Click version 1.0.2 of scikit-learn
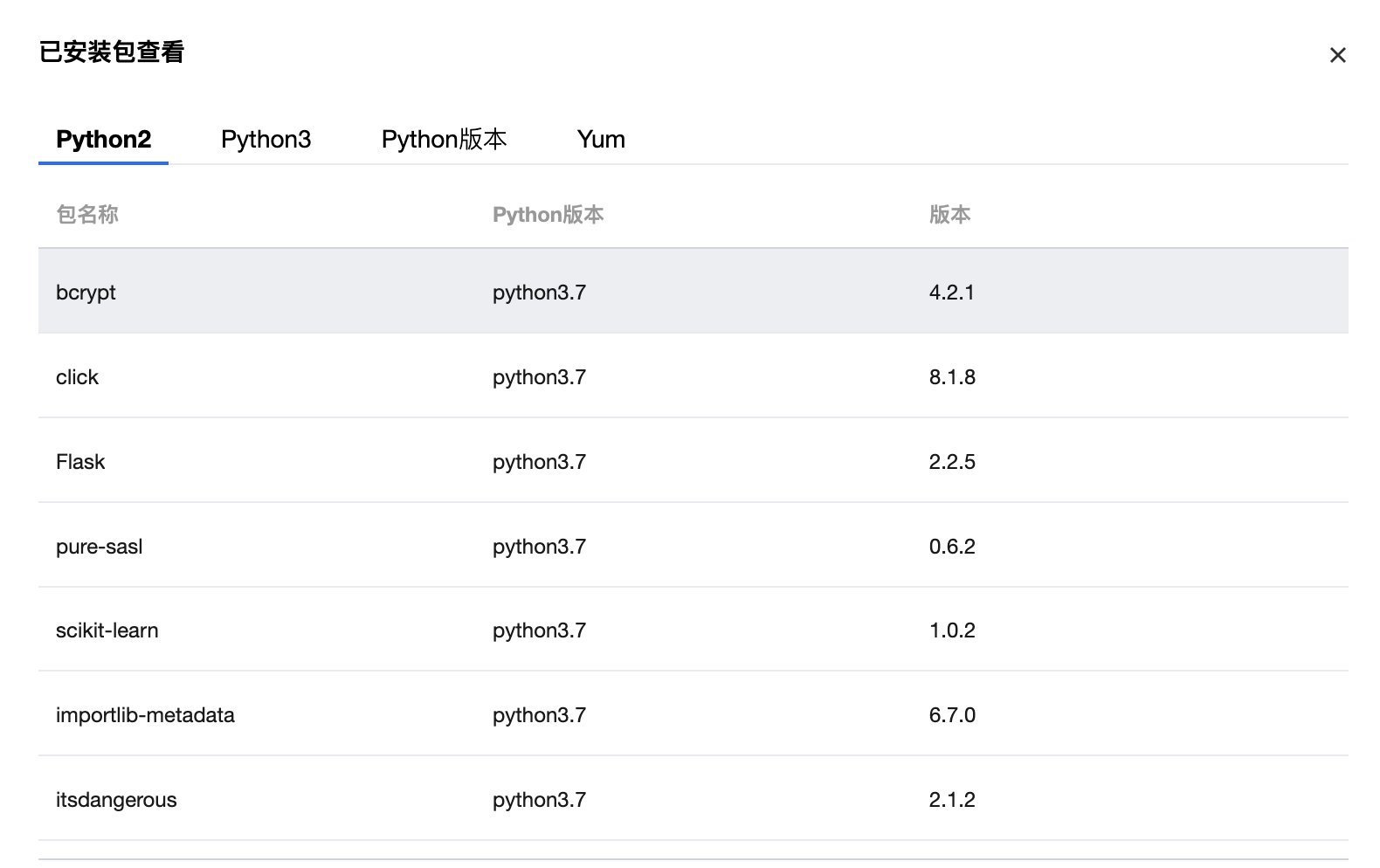Viewport: 1380px width, 868px height. [952, 630]
